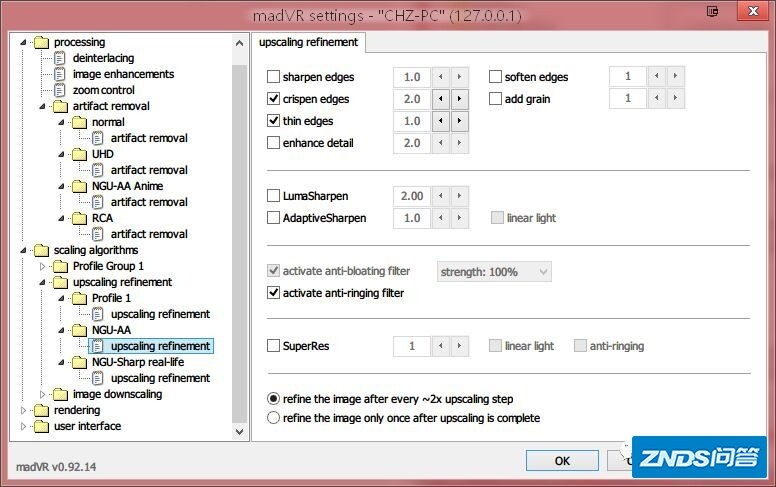
Task: Click the OK button
Action: (x=562, y=461)
